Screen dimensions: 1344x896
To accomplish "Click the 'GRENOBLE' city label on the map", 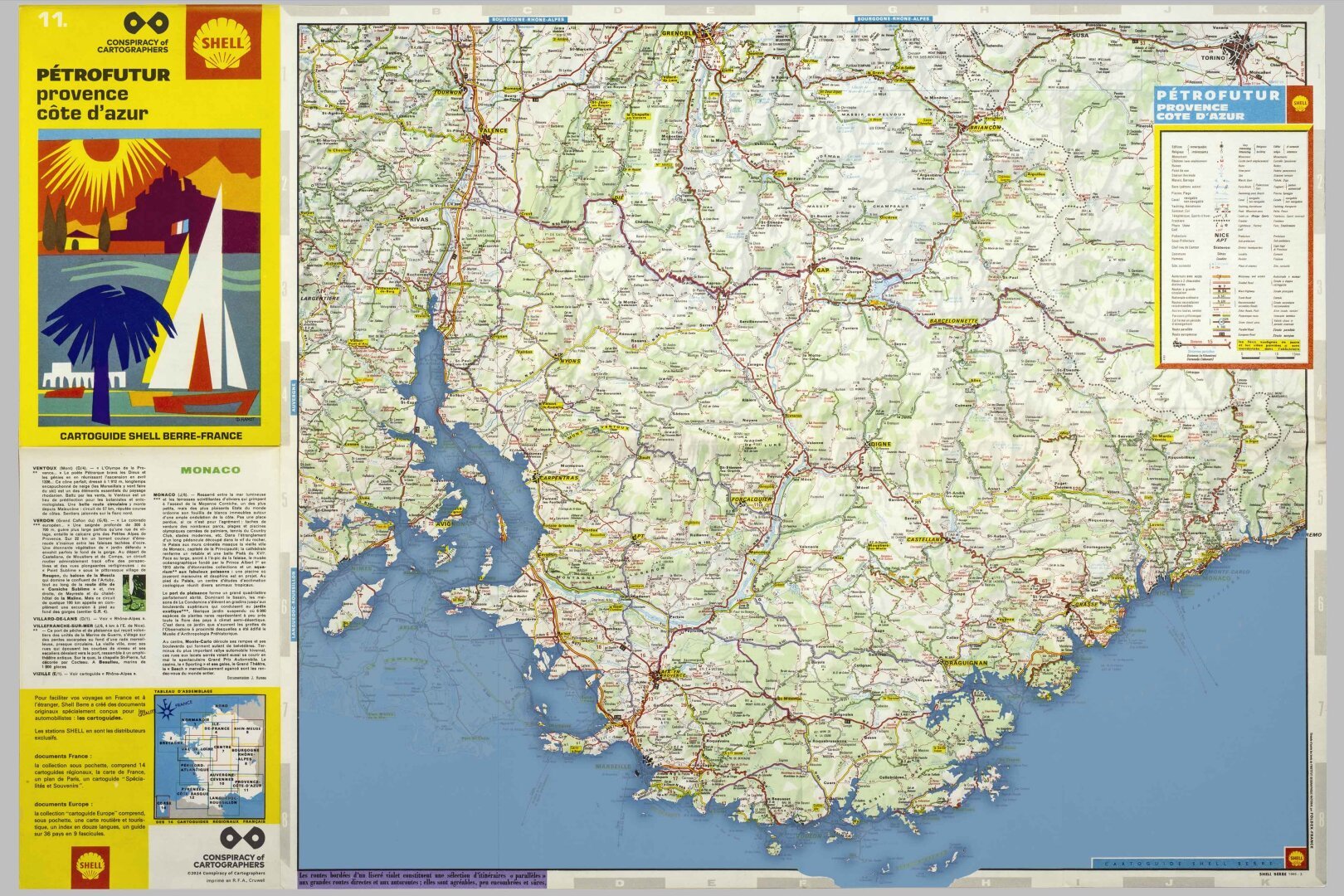I will (x=678, y=33).
